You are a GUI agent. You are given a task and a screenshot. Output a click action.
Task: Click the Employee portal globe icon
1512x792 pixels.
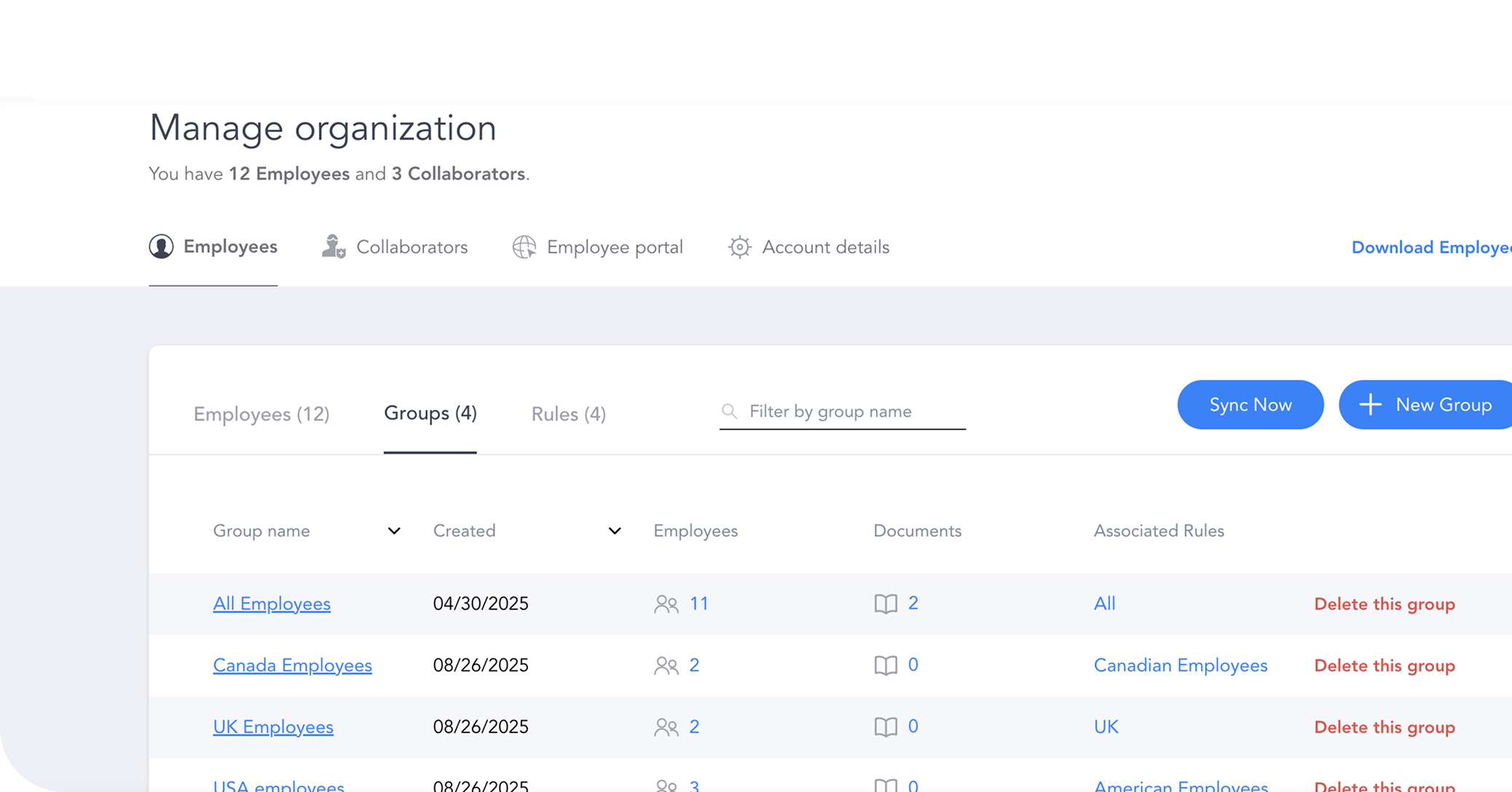[524, 247]
